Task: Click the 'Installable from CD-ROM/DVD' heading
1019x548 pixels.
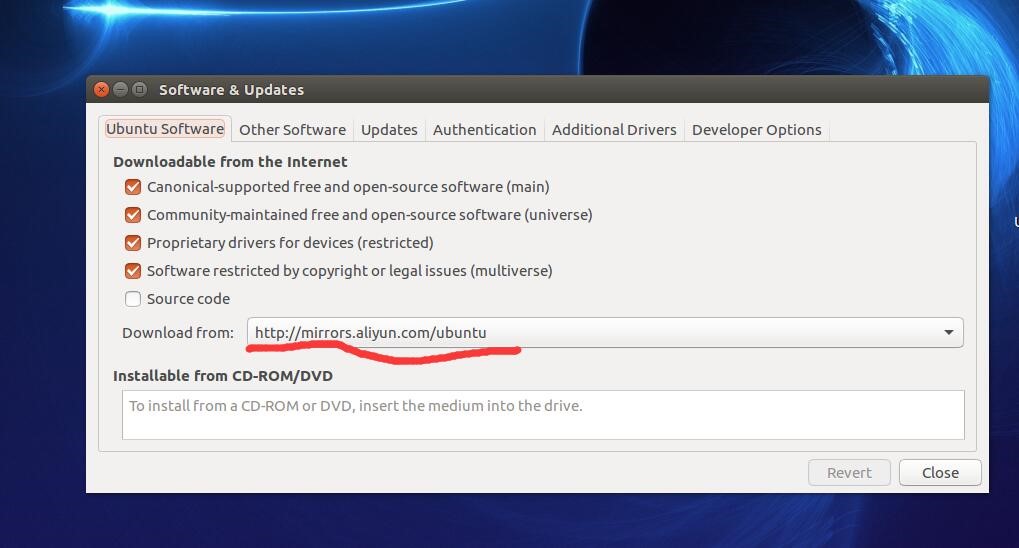Action: pos(223,376)
